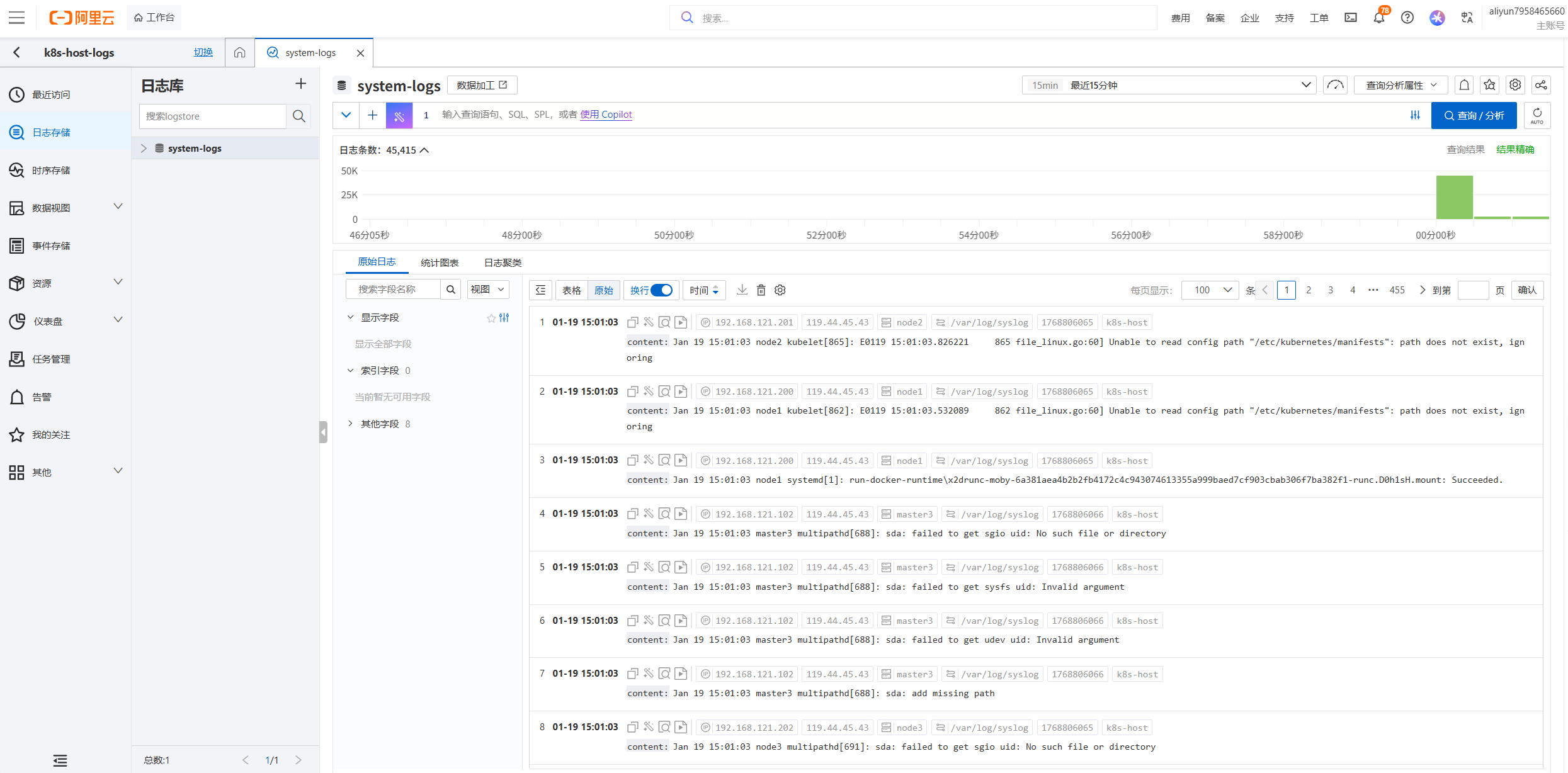This screenshot has height=773, width=1568.
Task: Select the 原始 raw view mode
Action: click(603, 290)
